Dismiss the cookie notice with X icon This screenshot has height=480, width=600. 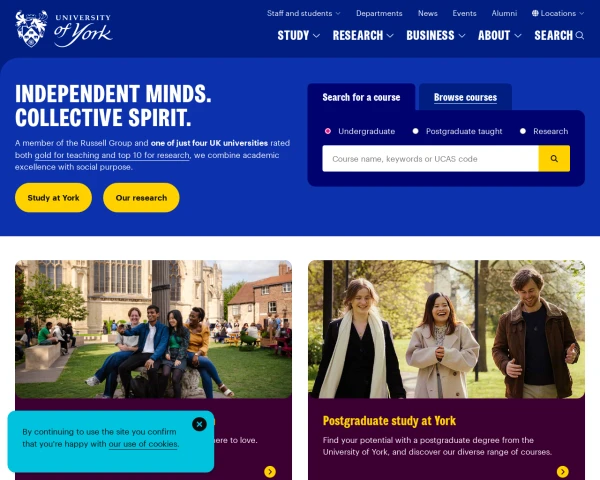[x=199, y=424]
